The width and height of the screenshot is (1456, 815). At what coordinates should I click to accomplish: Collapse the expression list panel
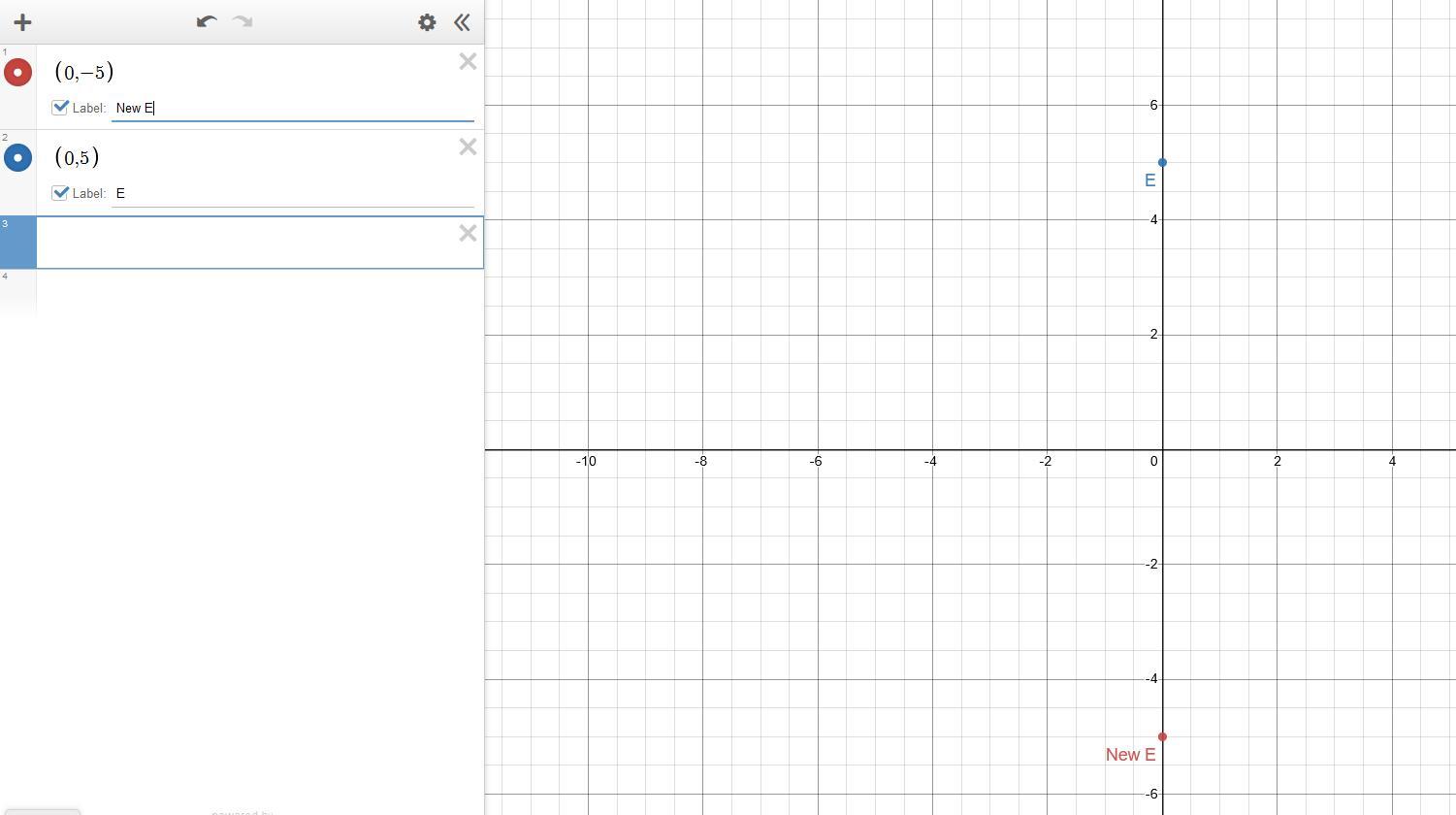click(x=462, y=21)
